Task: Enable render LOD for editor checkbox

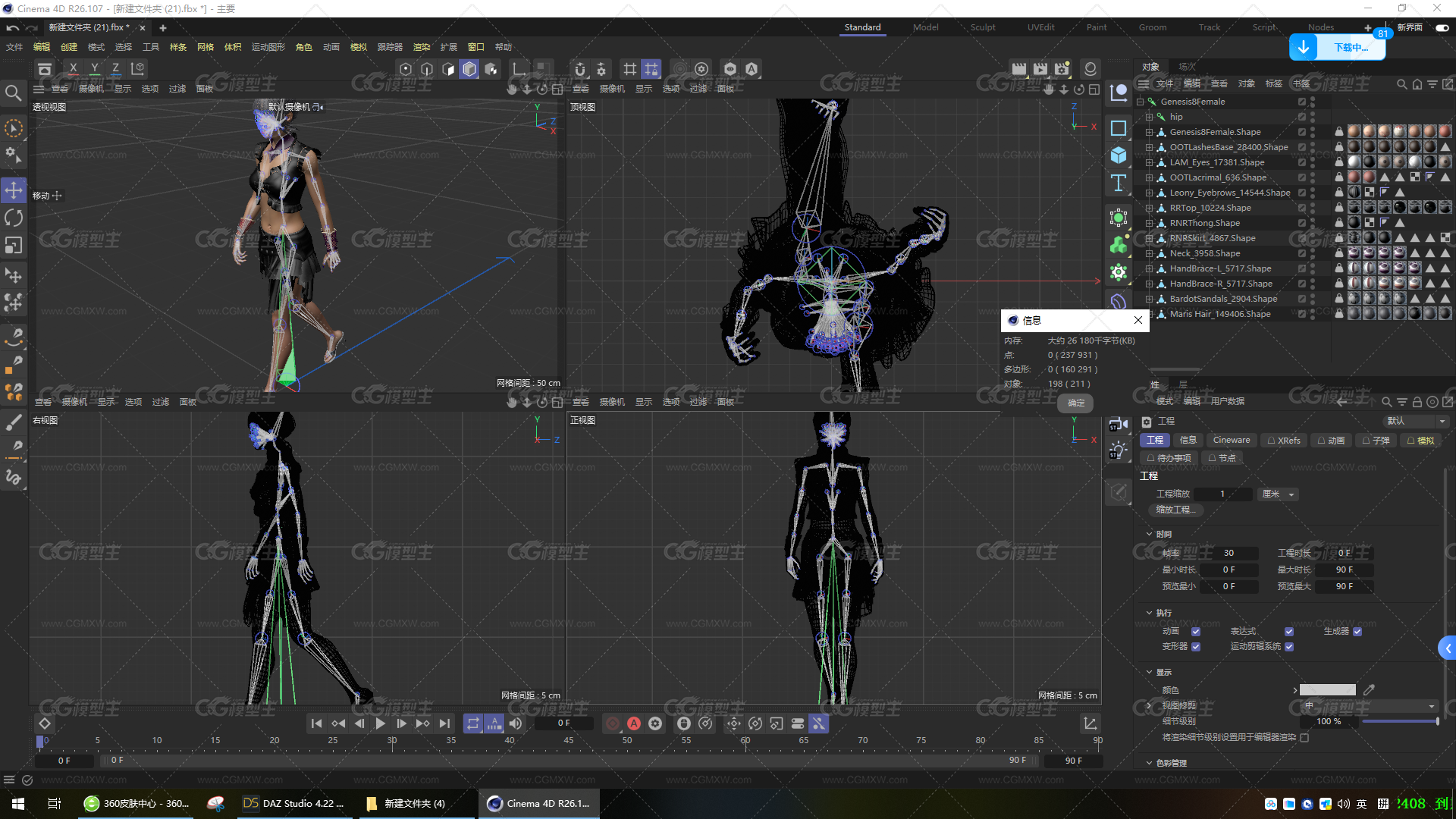Action: [x=1304, y=737]
